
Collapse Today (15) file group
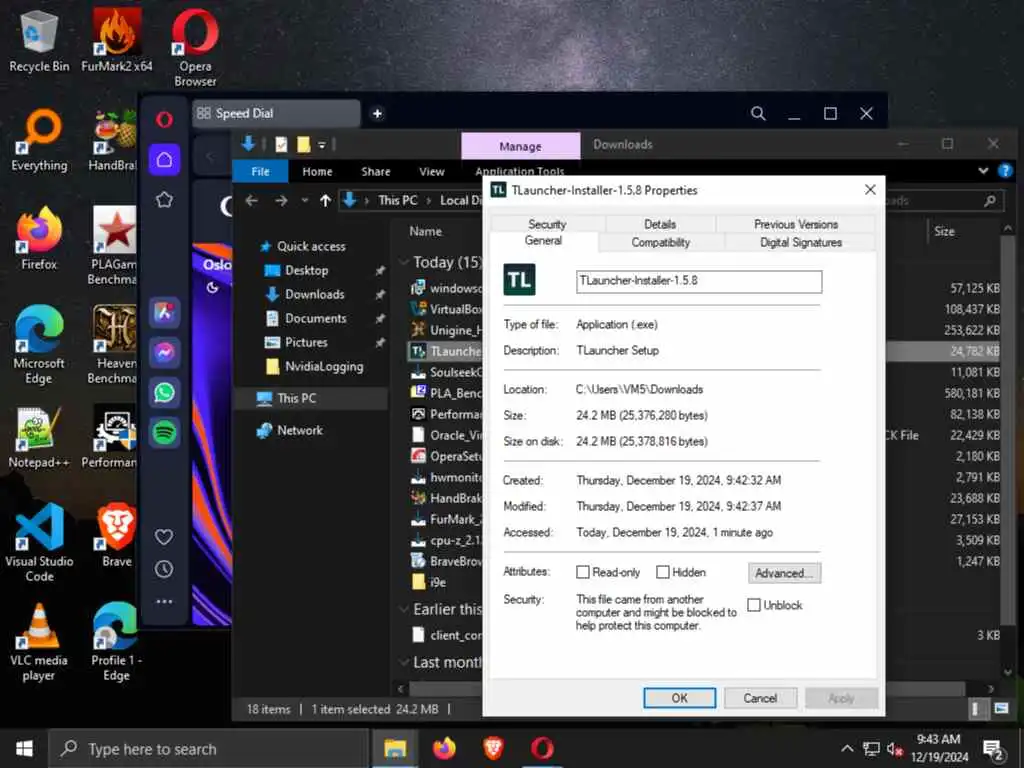pyautogui.click(x=403, y=263)
